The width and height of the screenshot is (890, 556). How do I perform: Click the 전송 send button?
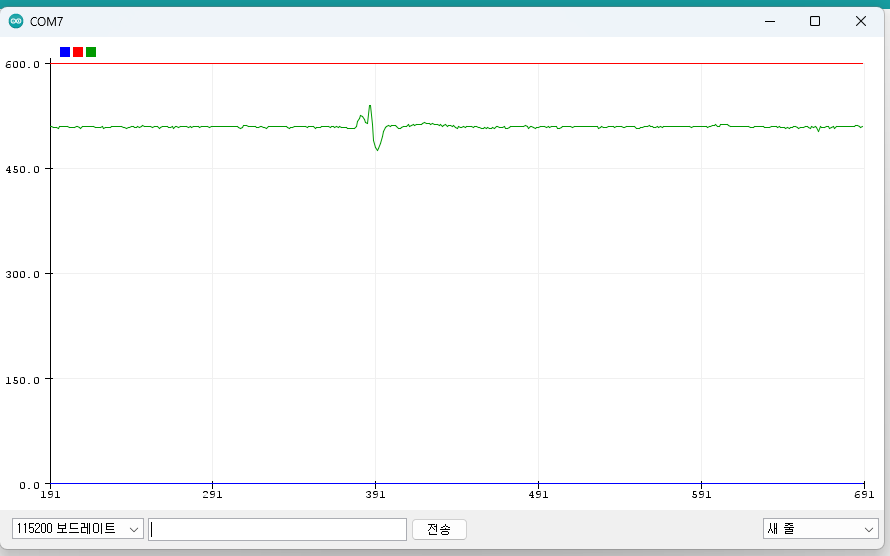[x=439, y=529]
